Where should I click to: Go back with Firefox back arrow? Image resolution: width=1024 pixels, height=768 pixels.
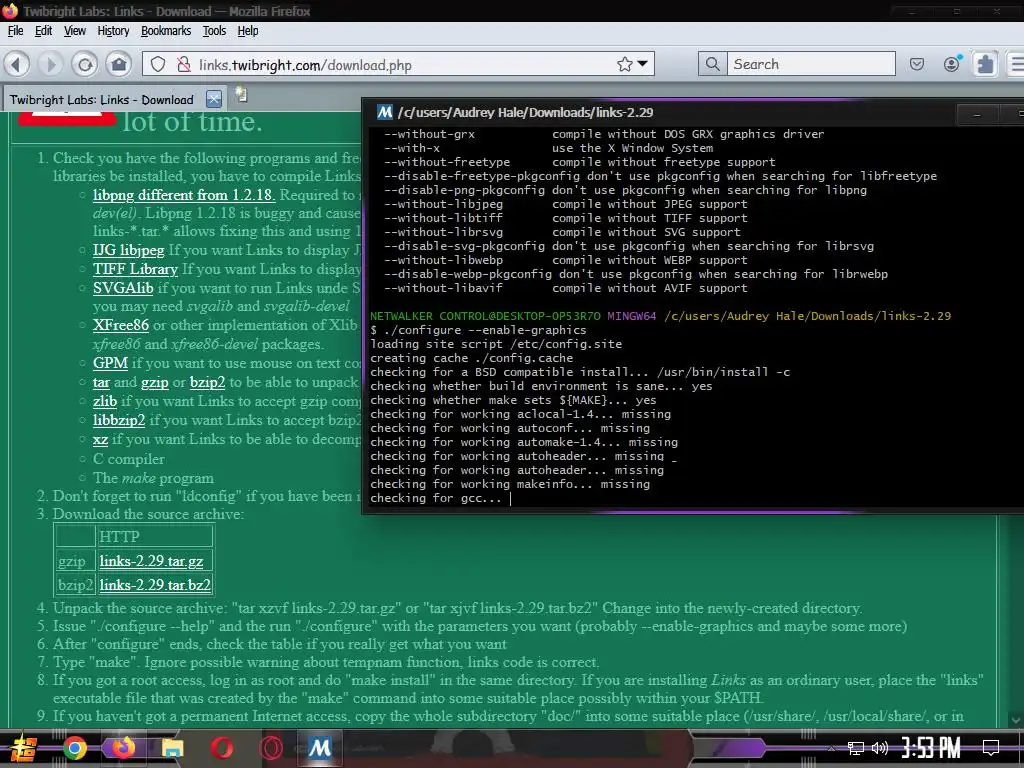(x=16, y=64)
